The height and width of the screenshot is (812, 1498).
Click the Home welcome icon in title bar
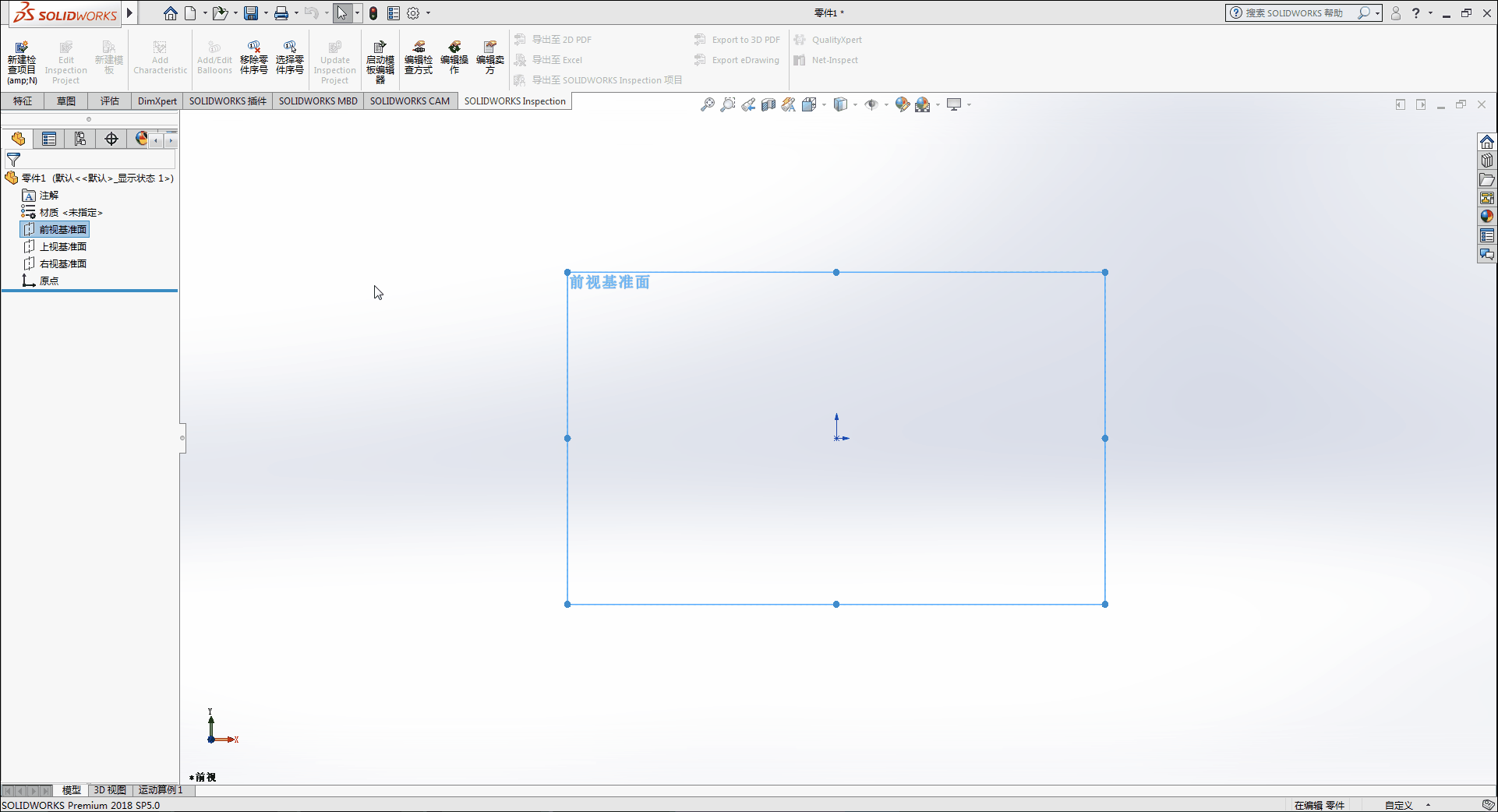(x=170, y=13)
